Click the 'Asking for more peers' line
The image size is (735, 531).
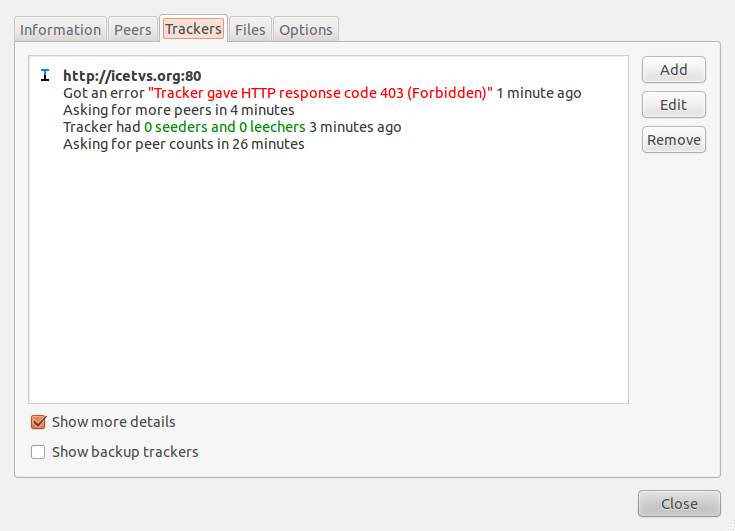[178, 110]
